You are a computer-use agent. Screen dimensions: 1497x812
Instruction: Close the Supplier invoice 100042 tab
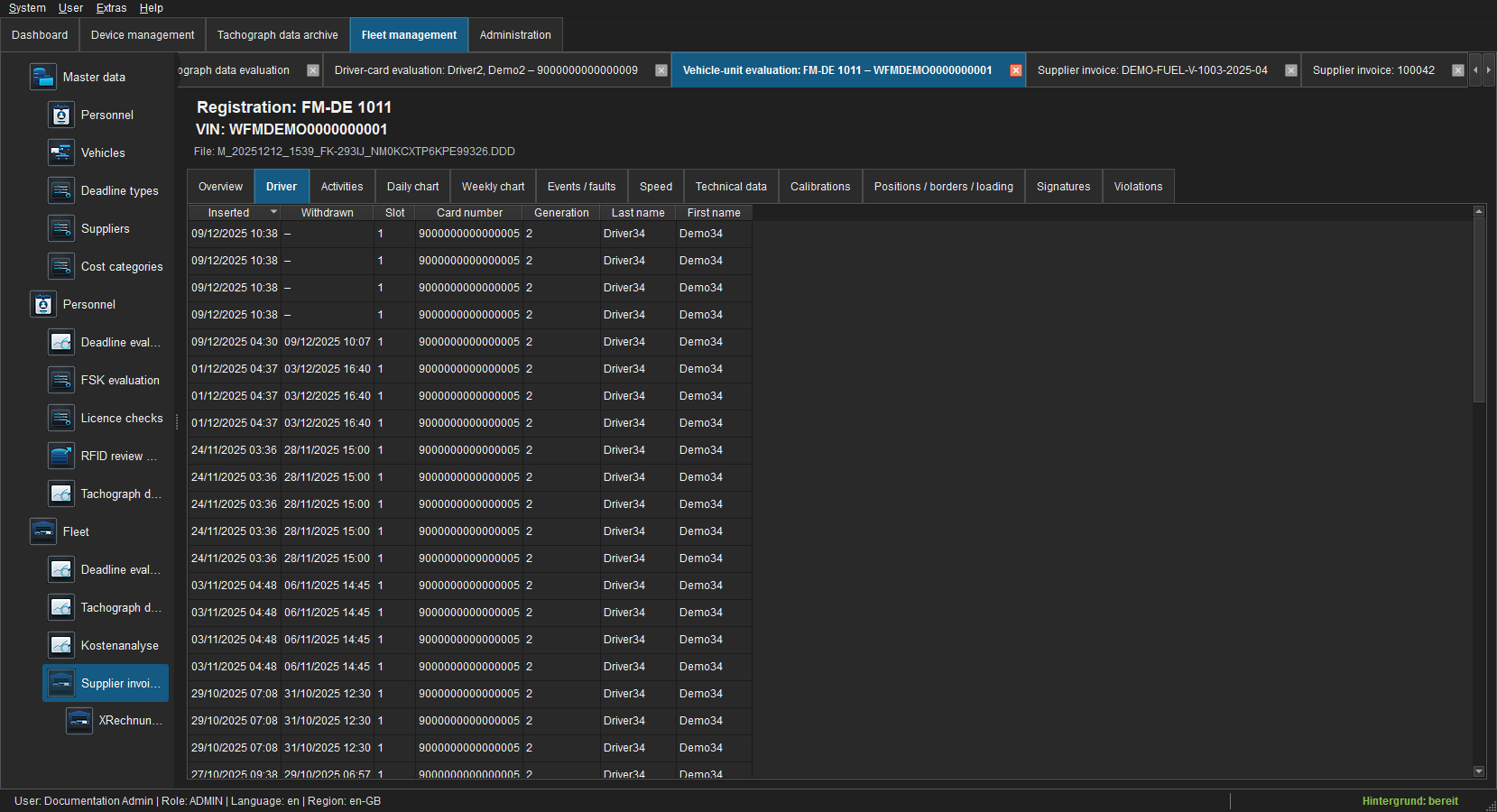[1458, 70]
